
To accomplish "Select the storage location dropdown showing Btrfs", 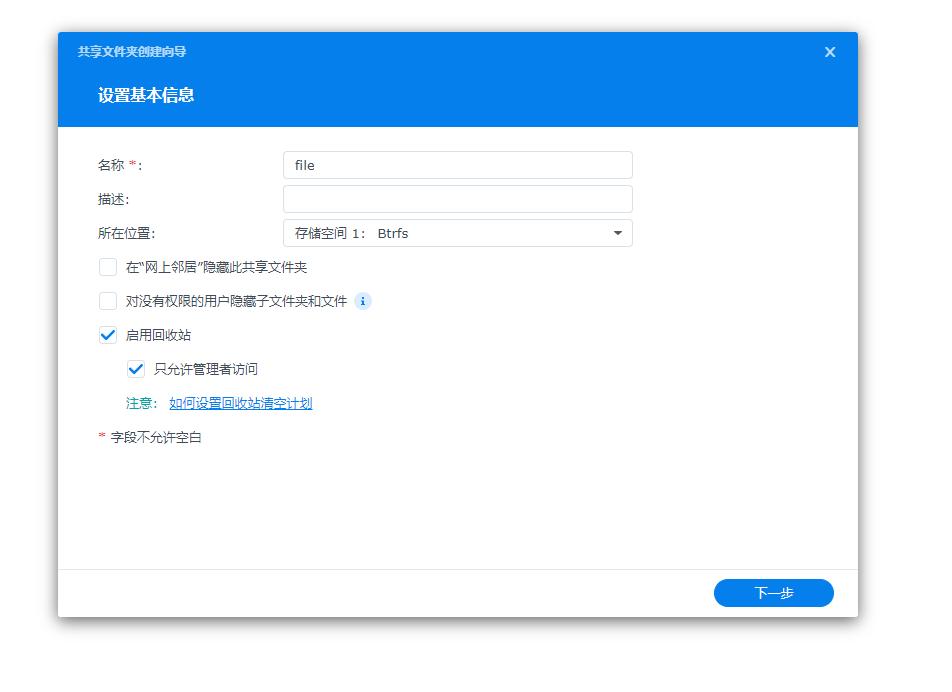I will click(457, 232).
